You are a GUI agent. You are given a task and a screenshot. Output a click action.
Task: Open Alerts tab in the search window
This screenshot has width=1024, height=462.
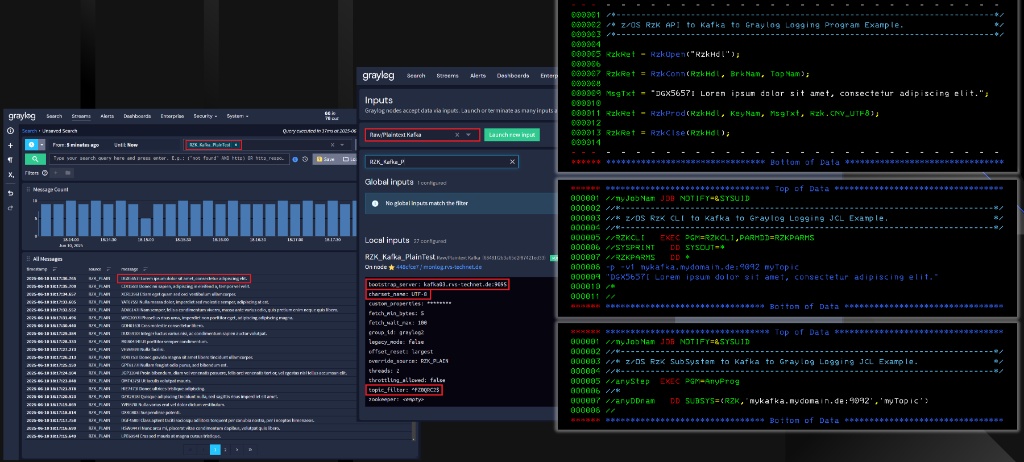(x=107, y=116)
